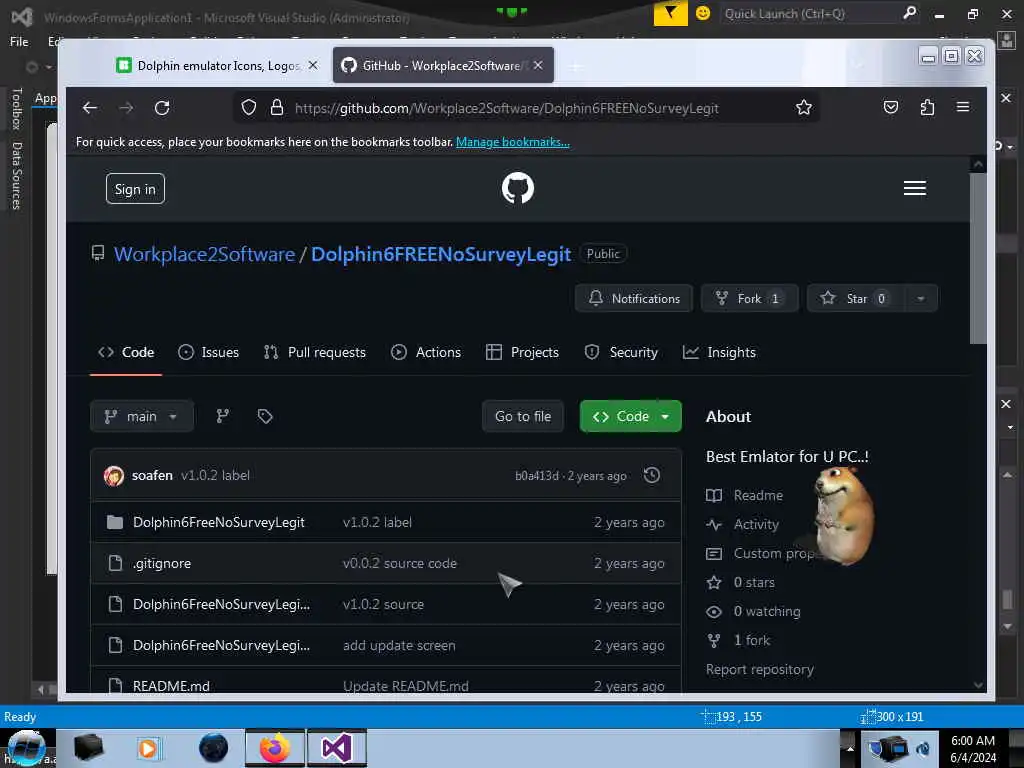Open Visual Studio notifications flag

(x=671, y=13)
